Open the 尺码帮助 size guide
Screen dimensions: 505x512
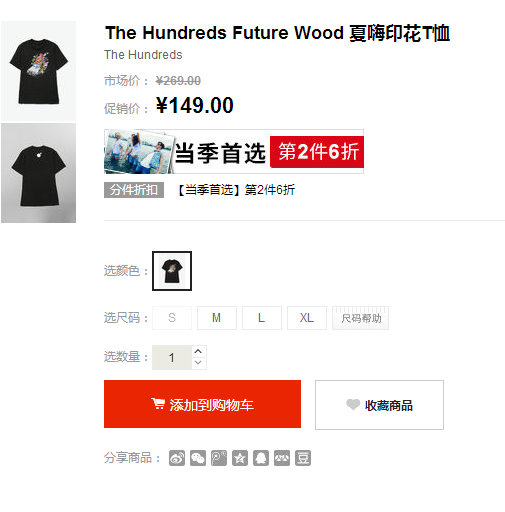(x=360, y=318)
